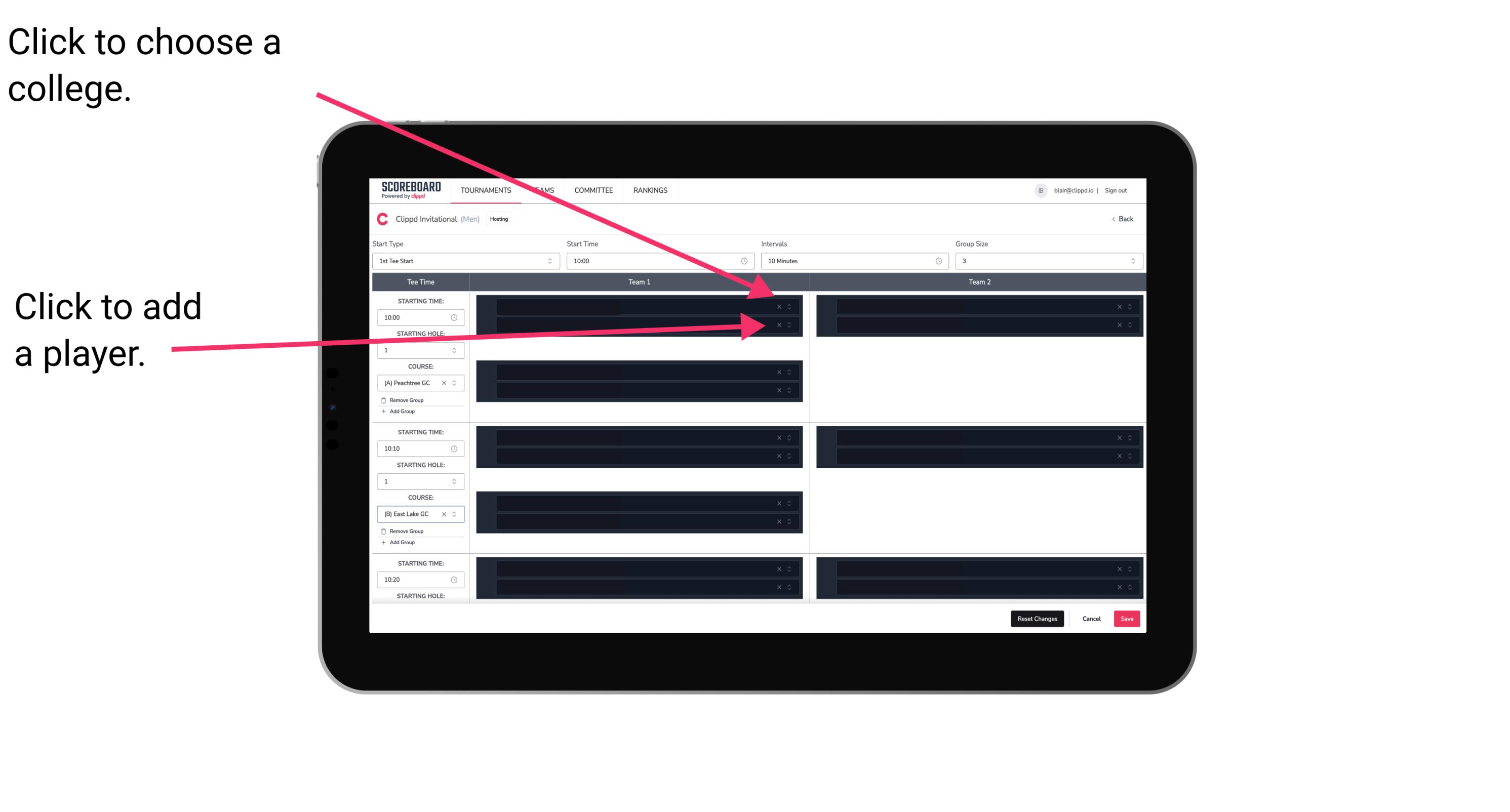The image size is (1510, 812).
Task: Click the remove X icon on Team 1 first row
Action: tap(780, 307)
